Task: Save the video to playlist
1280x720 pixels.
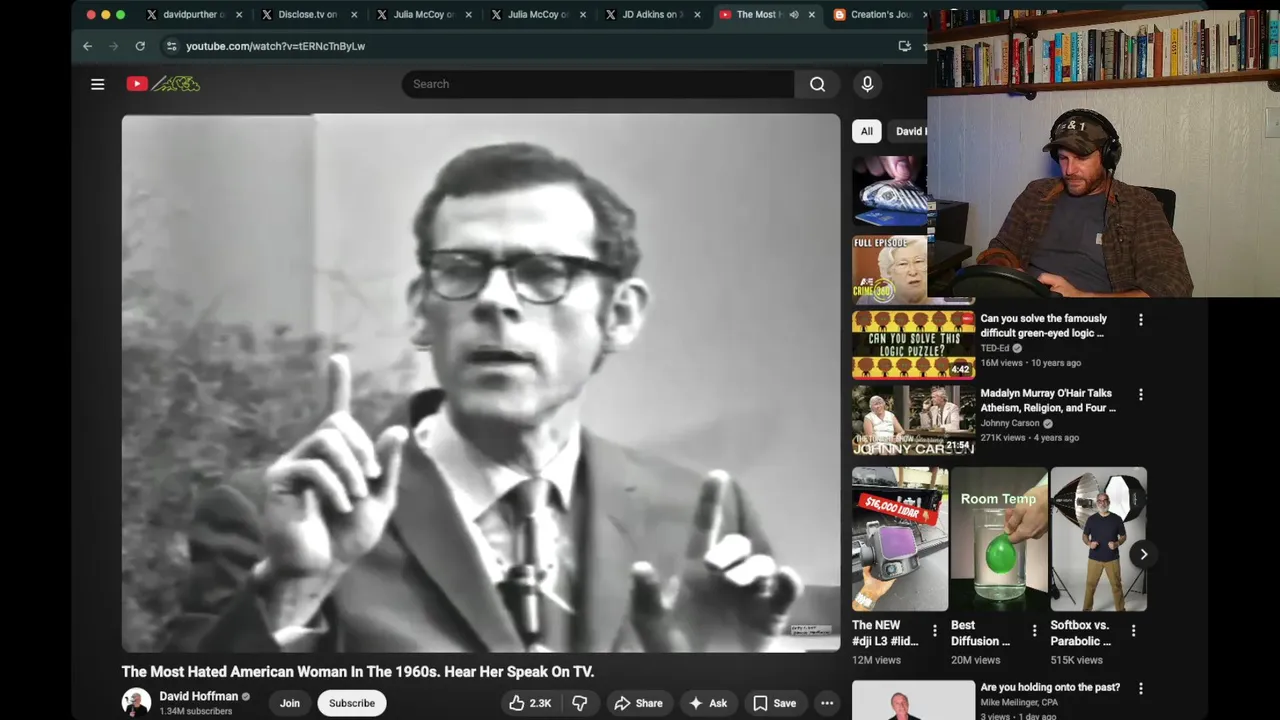Action: pos(774,703)
